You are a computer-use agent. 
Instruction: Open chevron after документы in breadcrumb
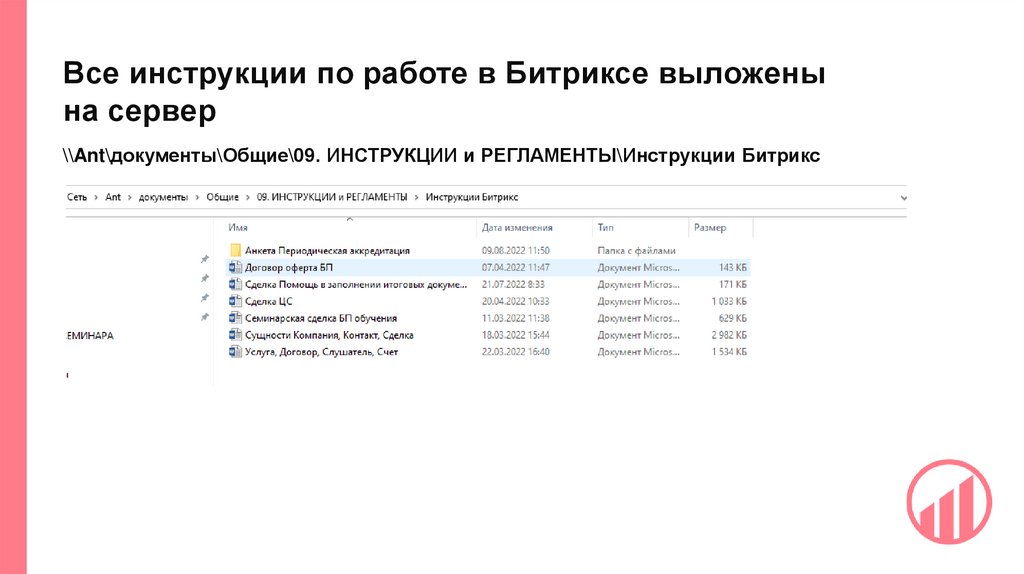coord(197,197)
